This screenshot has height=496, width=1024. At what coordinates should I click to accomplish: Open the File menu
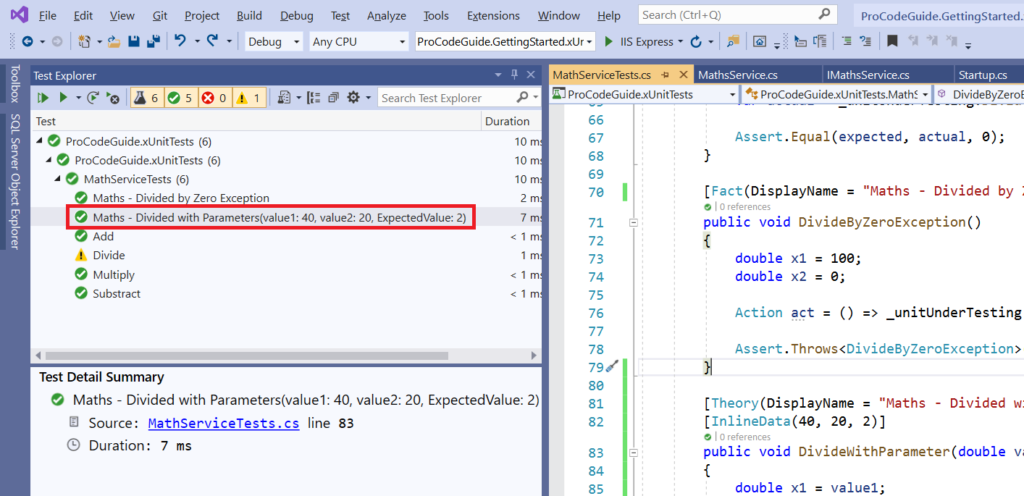point(47,15)
